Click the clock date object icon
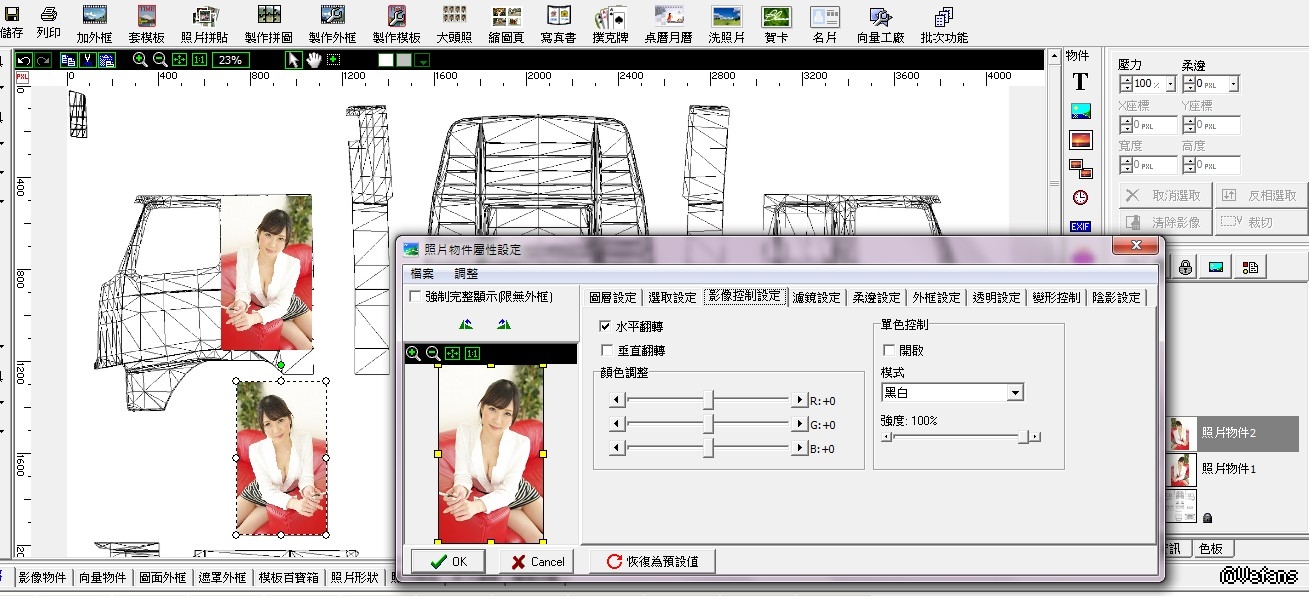This screenshot has height=596, width=1309. coord(1080,198)
